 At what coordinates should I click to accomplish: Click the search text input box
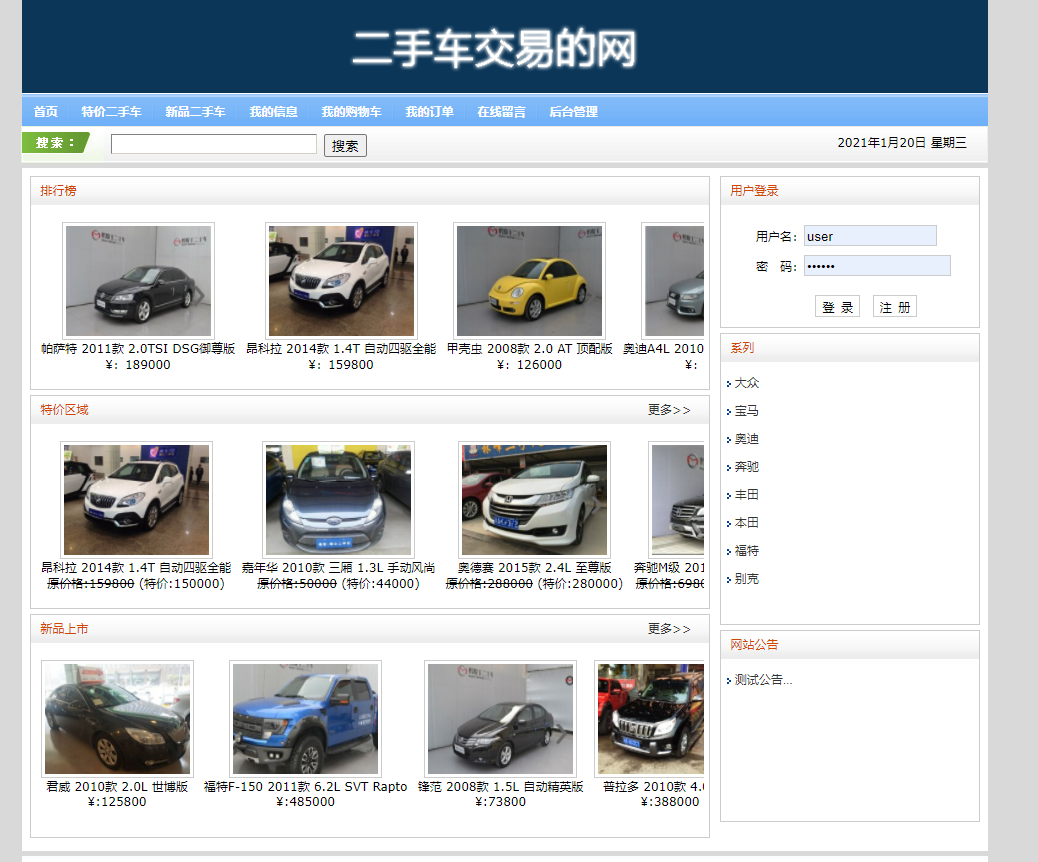pyautogui.click(x=213, y=144)
